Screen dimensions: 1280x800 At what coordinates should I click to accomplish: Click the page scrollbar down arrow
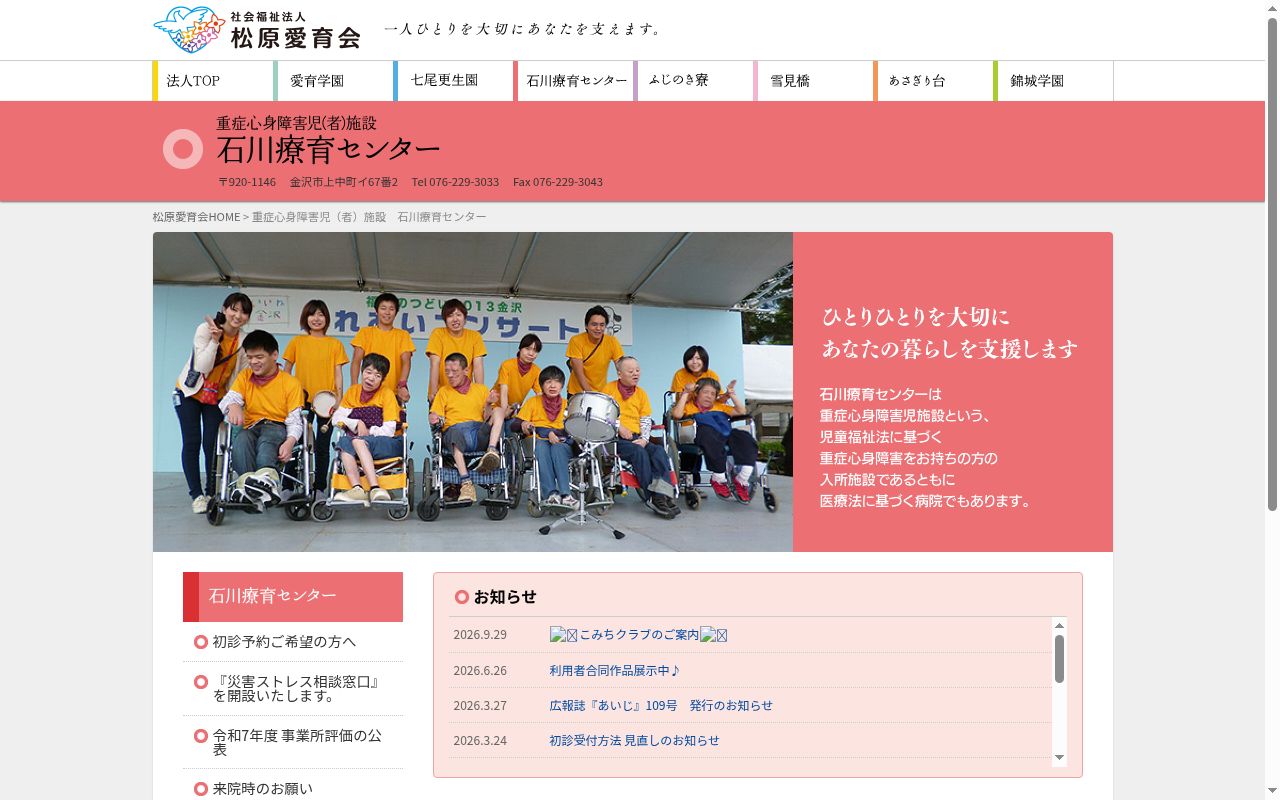tap(1272, 792)
